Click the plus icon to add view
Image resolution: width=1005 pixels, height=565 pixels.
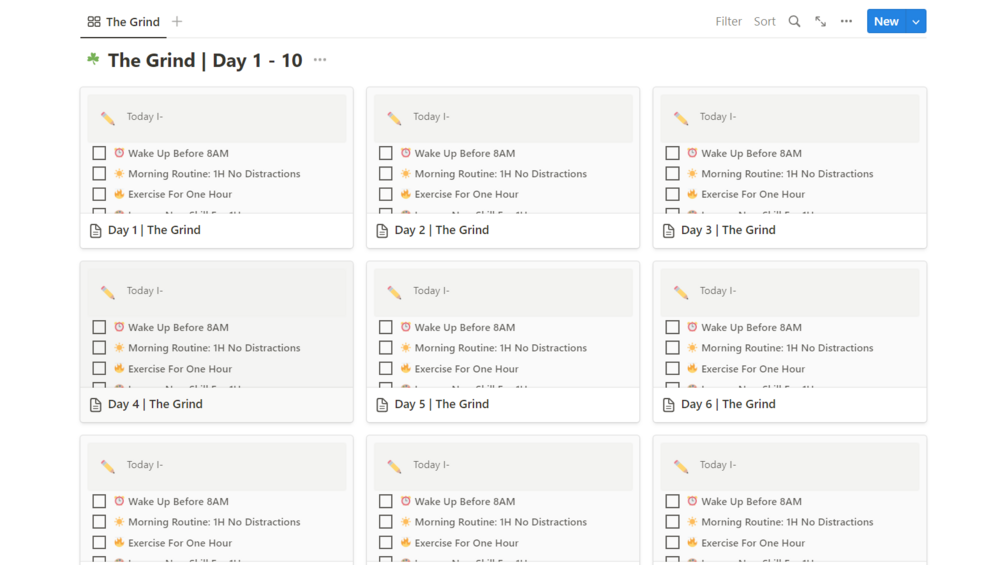point(177,21)
